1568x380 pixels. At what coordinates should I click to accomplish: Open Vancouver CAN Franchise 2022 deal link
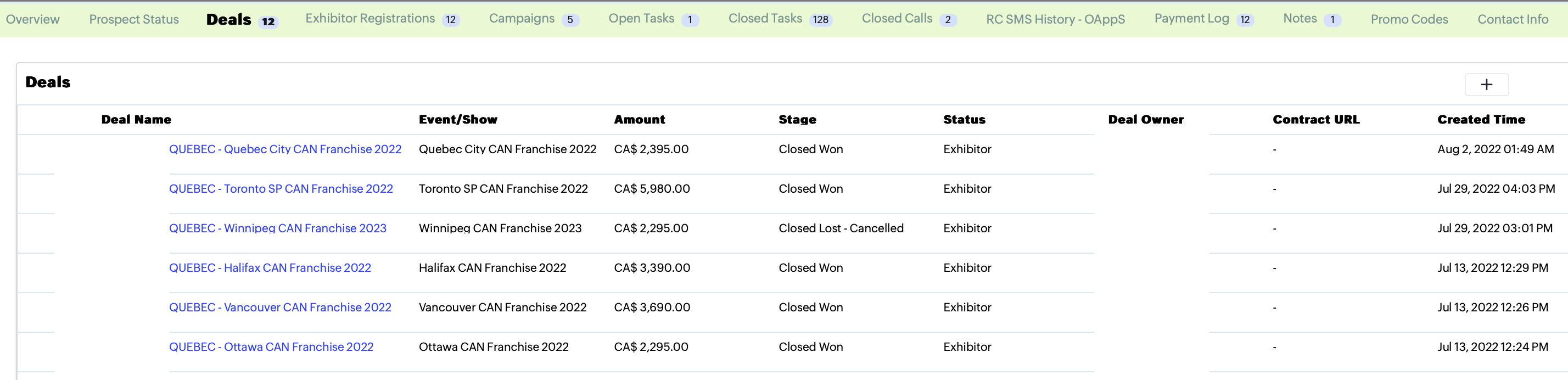280,308
